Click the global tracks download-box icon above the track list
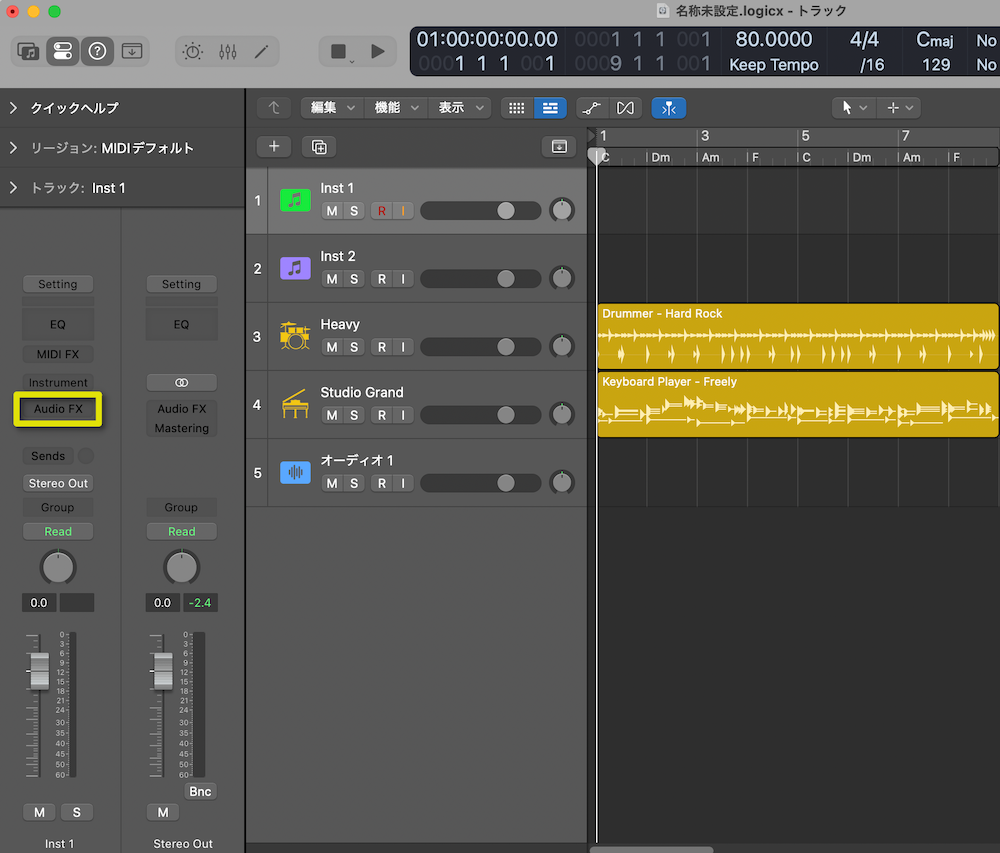 pos(559,147)
